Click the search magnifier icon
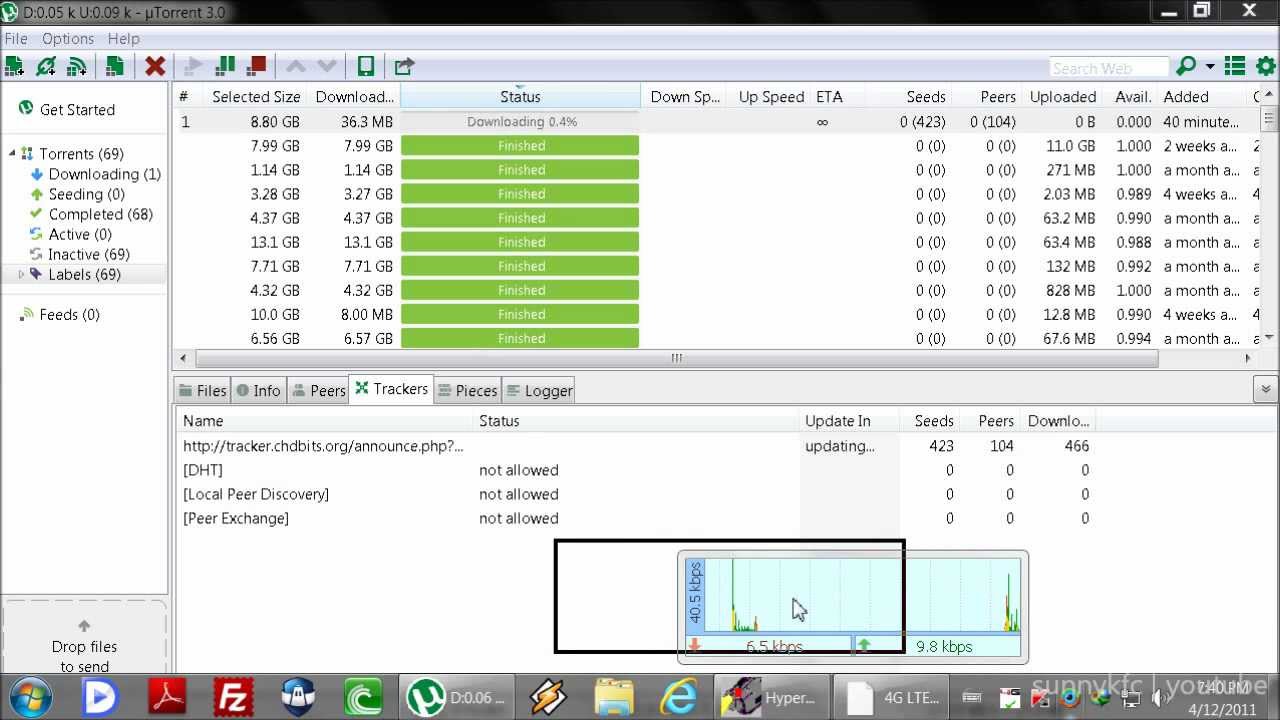1280x720 pixels. click(1186, 66)
